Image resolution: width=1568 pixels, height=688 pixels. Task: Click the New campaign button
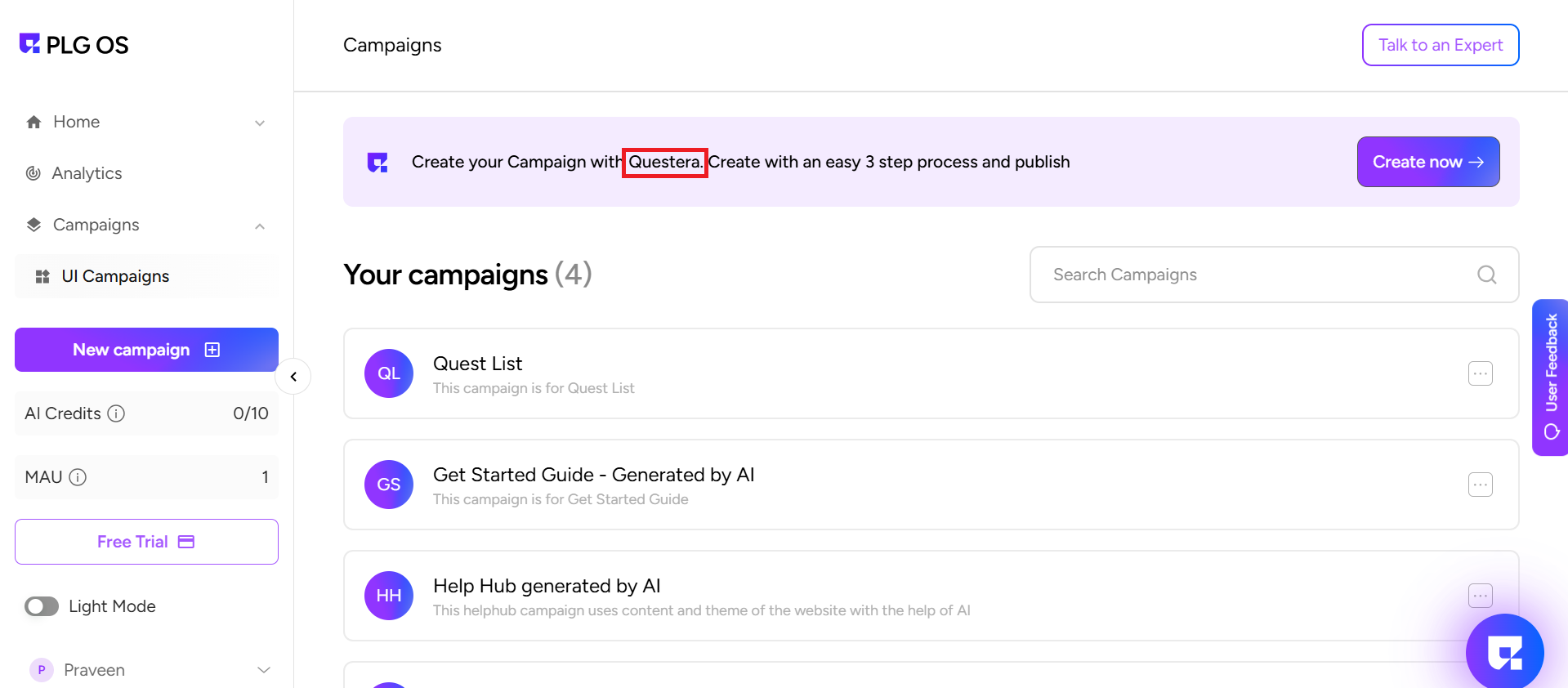click(x=146, y=350)
